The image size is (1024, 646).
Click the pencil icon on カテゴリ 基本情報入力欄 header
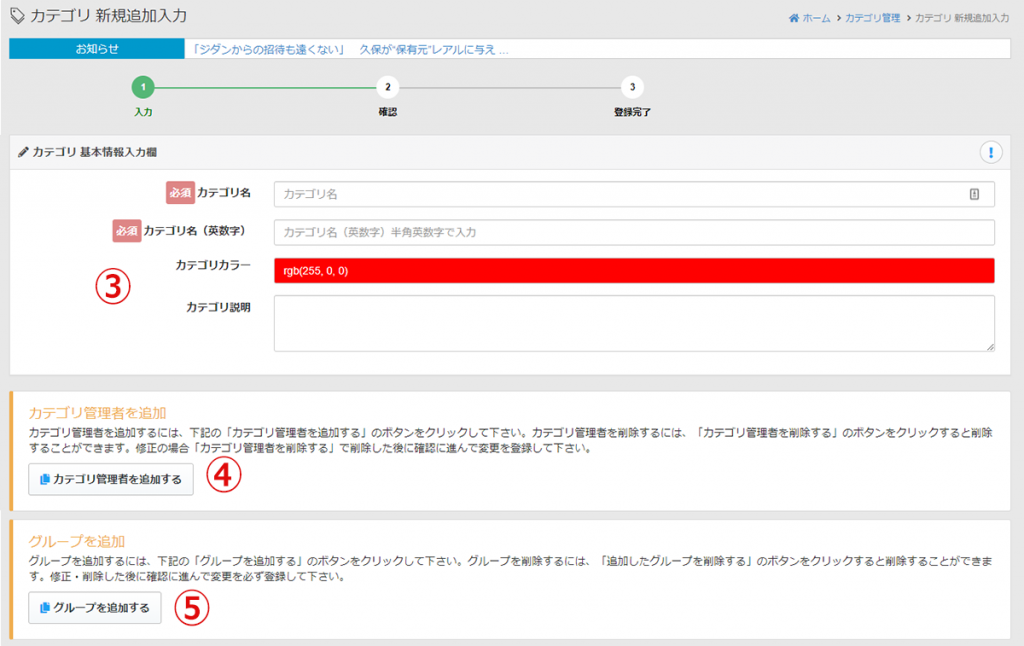click(x=23, y=152)
